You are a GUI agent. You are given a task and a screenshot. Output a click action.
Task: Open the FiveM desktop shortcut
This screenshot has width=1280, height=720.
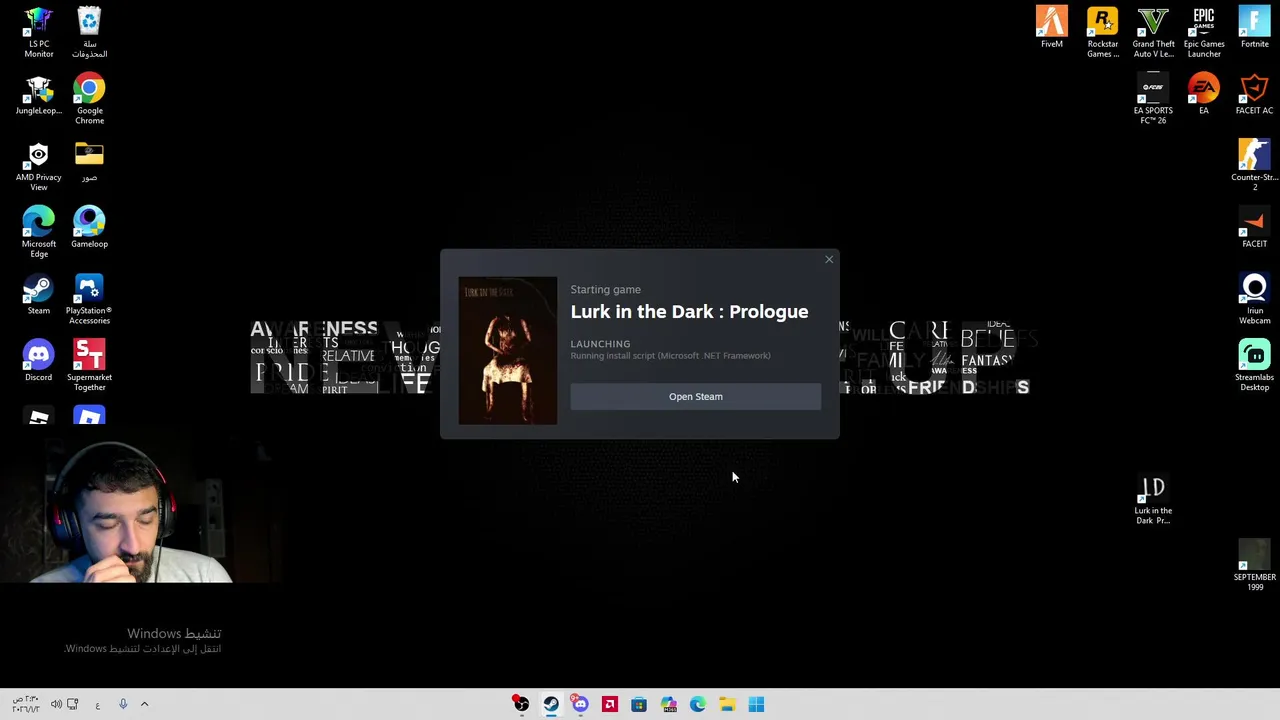click(x=1051, y=27)
